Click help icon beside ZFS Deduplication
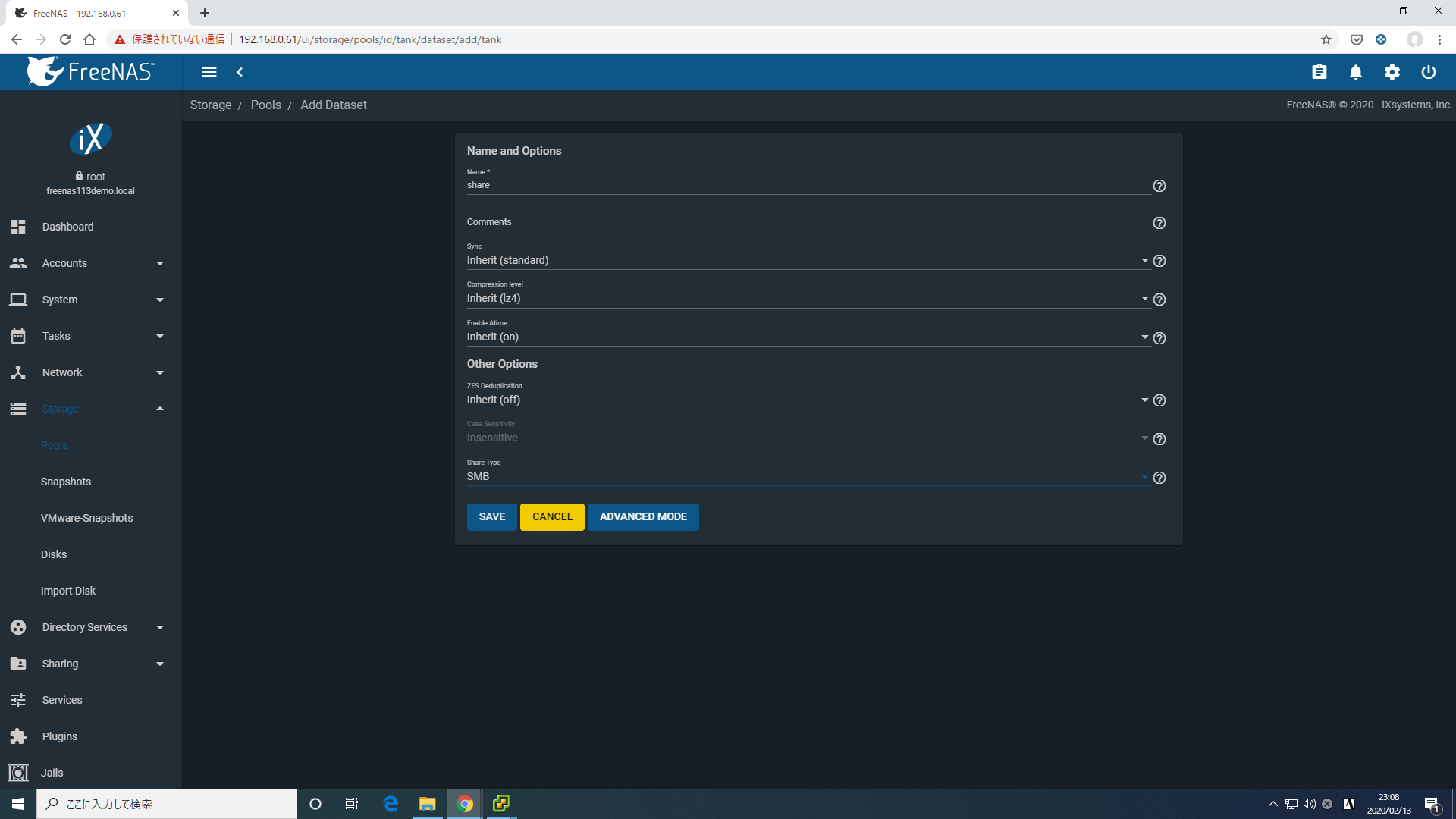The height and width of the screenshot is (819, 1456). pos(1159,400)
